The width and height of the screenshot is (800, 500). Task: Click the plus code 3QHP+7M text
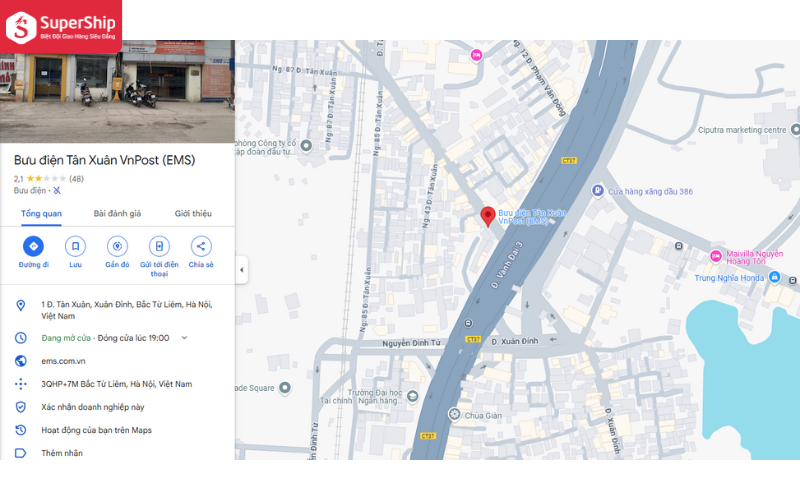click(117, 384)
